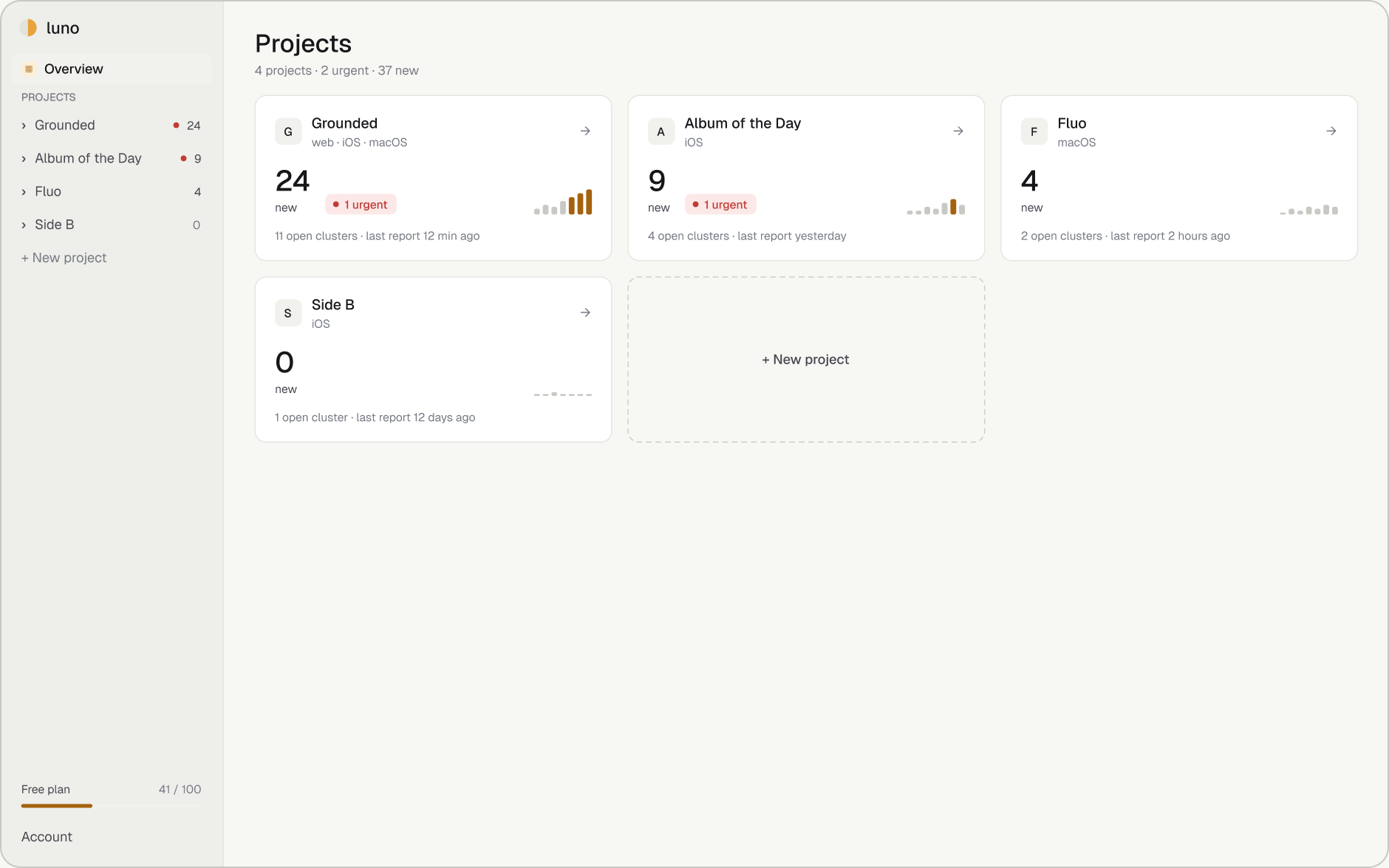
Task: Open Account settings in sidebar
Action: (x=47, y=837)
